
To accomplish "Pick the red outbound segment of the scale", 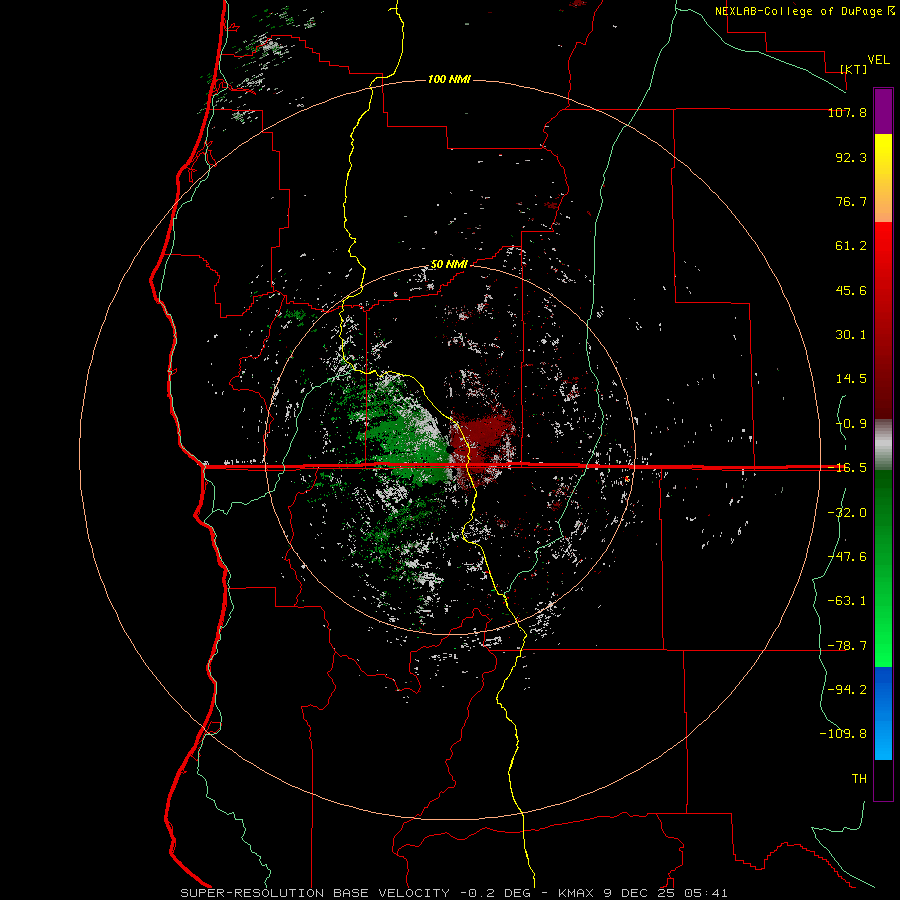I will tap(883, 320).
